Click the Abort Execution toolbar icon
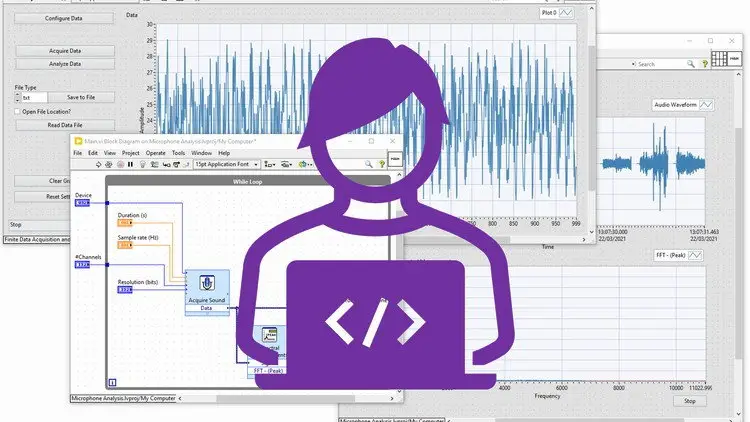This screenshot has width=750, height=422. pos(120,165)
